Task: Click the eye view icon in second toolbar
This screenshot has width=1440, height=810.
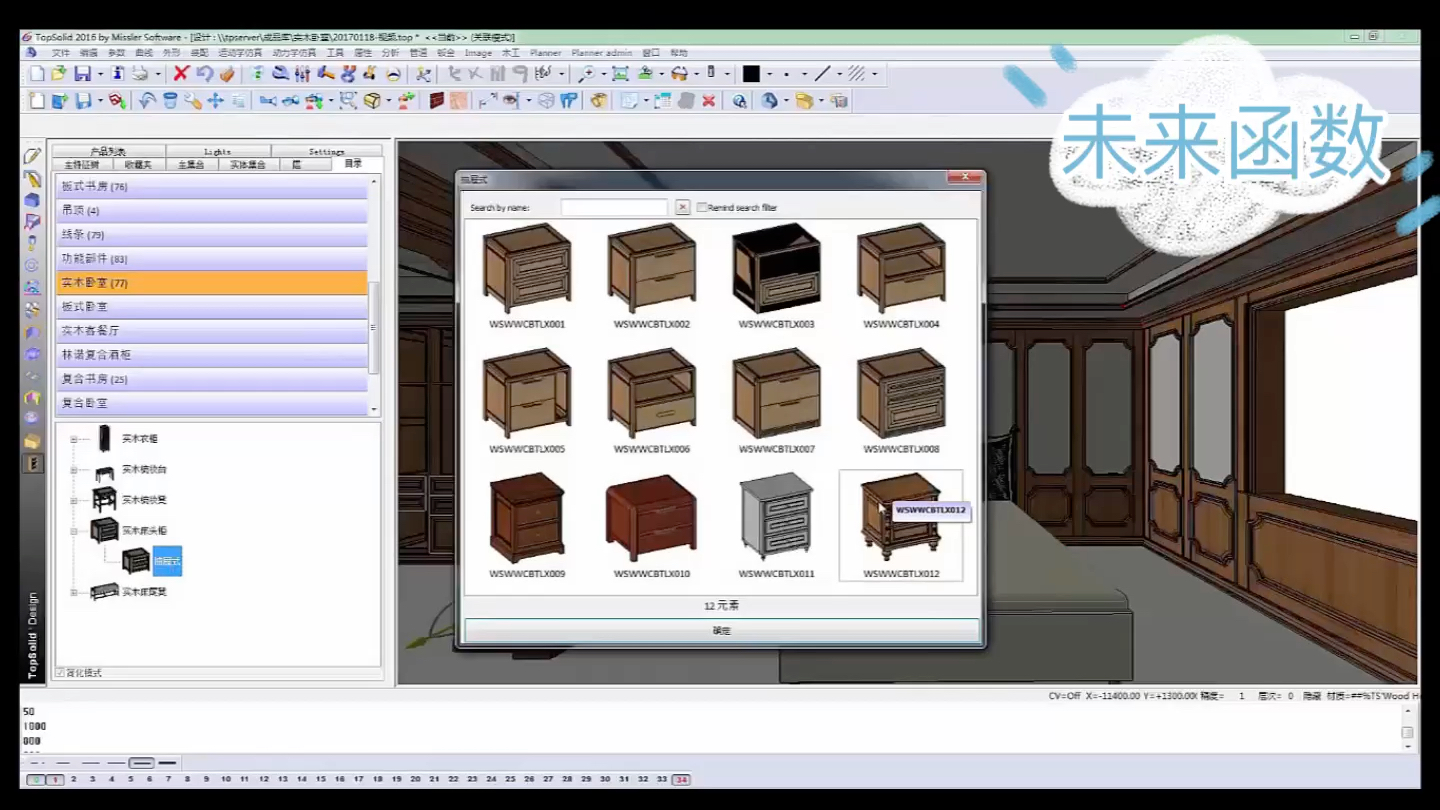Action: point(510,101)
